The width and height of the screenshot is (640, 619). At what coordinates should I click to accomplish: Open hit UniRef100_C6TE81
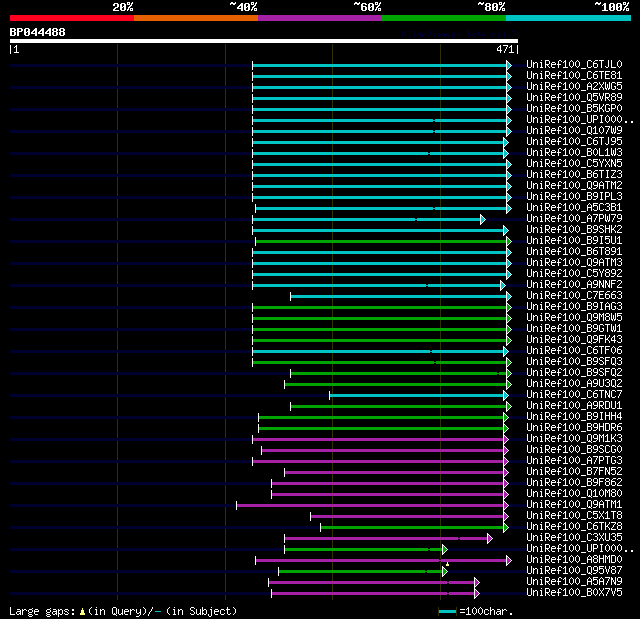pos(574,75)
